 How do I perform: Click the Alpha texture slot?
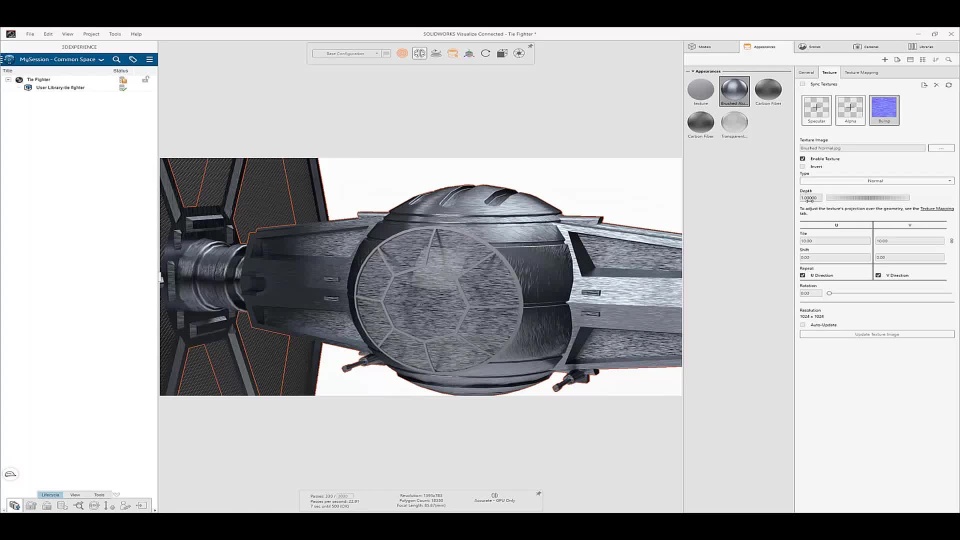click(850, 108)
